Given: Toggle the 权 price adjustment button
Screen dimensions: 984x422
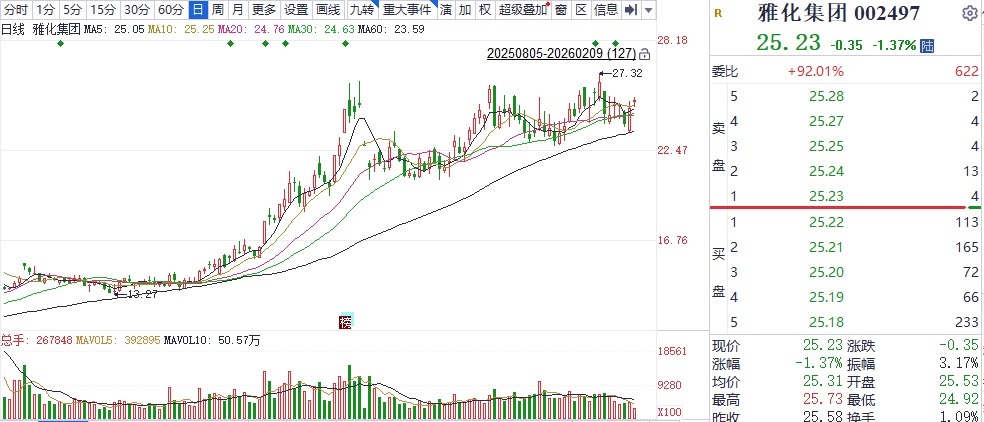Looking at the screenshot, I should 484,10.
